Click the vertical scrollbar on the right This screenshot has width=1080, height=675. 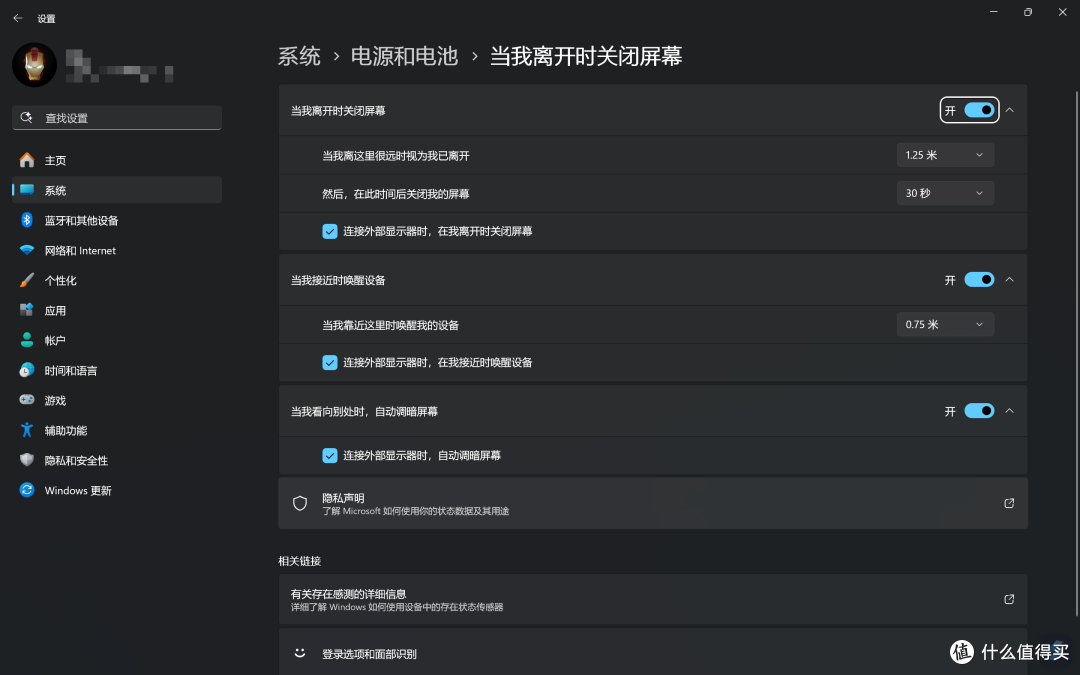click(1077, 353)
